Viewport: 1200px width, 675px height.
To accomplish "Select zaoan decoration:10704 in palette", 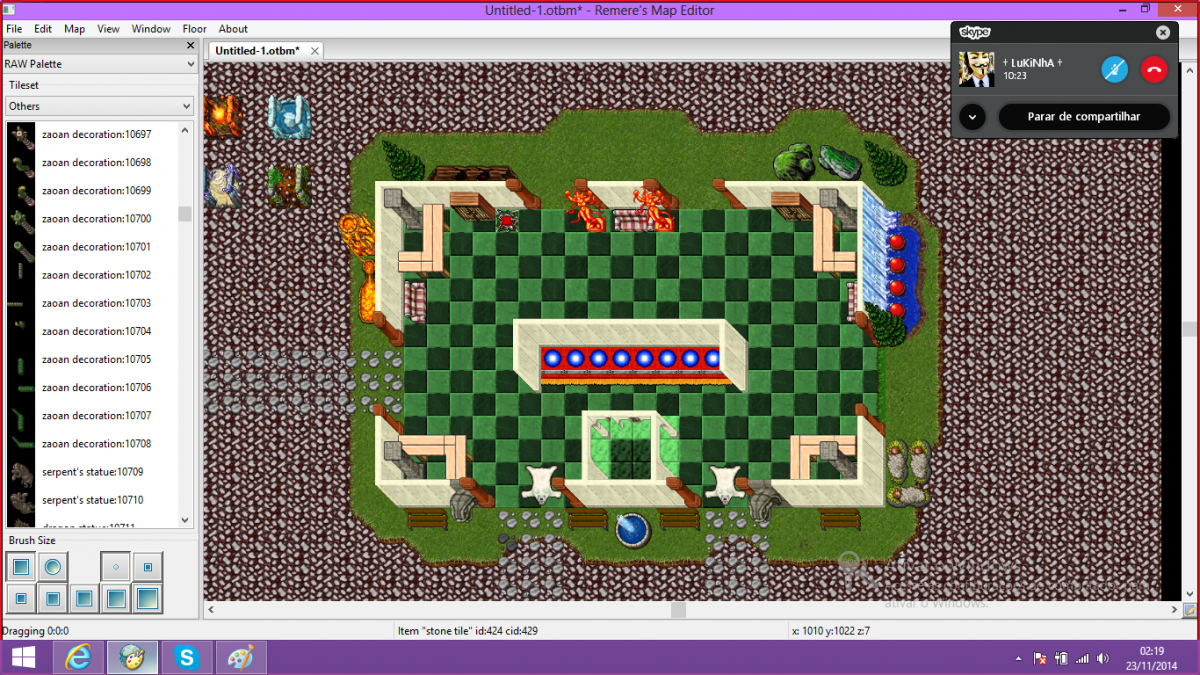I will 98,330.
